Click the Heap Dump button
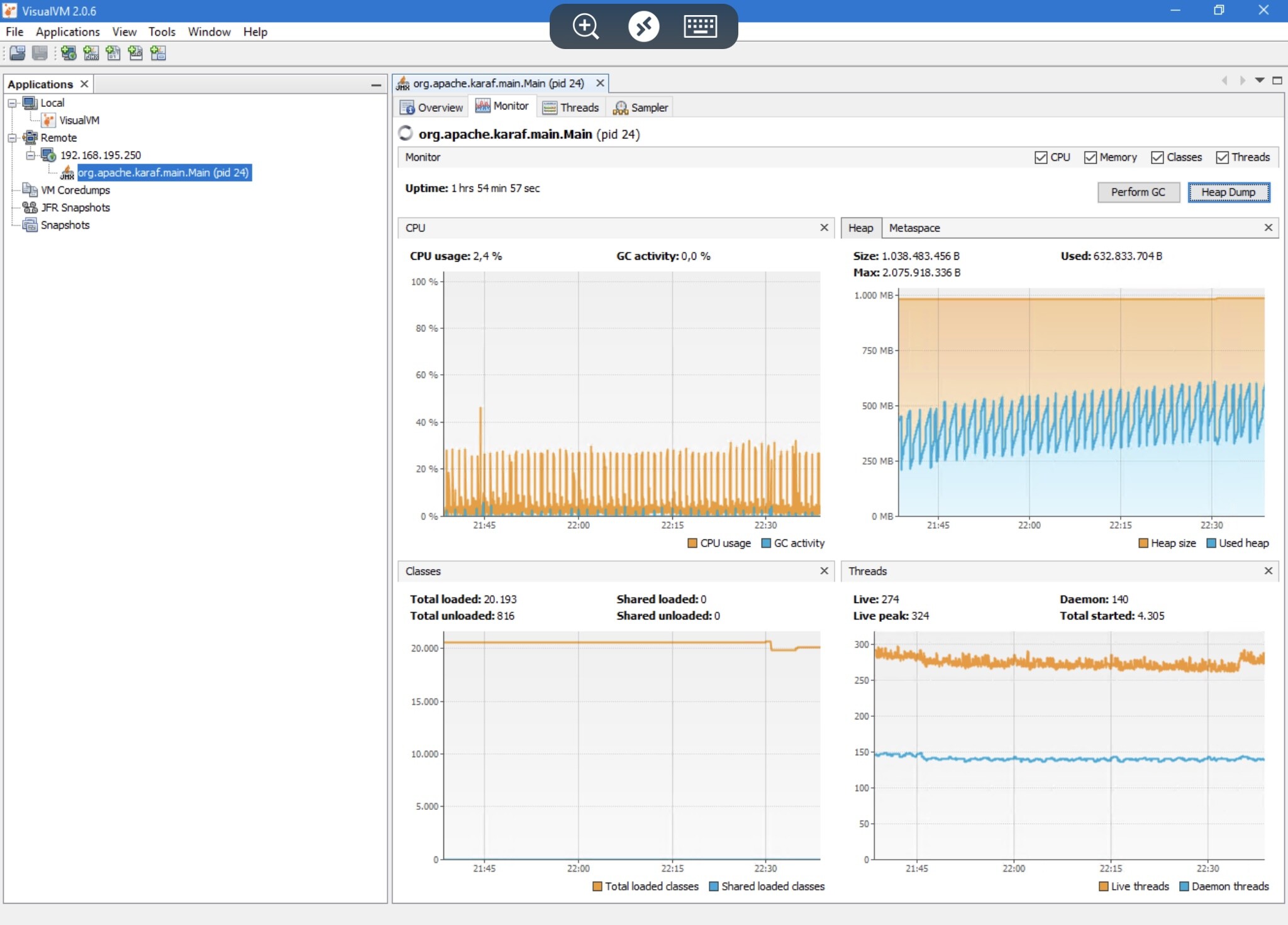1288x925 pixels. pyautogui.click(x=1228, y=192)
